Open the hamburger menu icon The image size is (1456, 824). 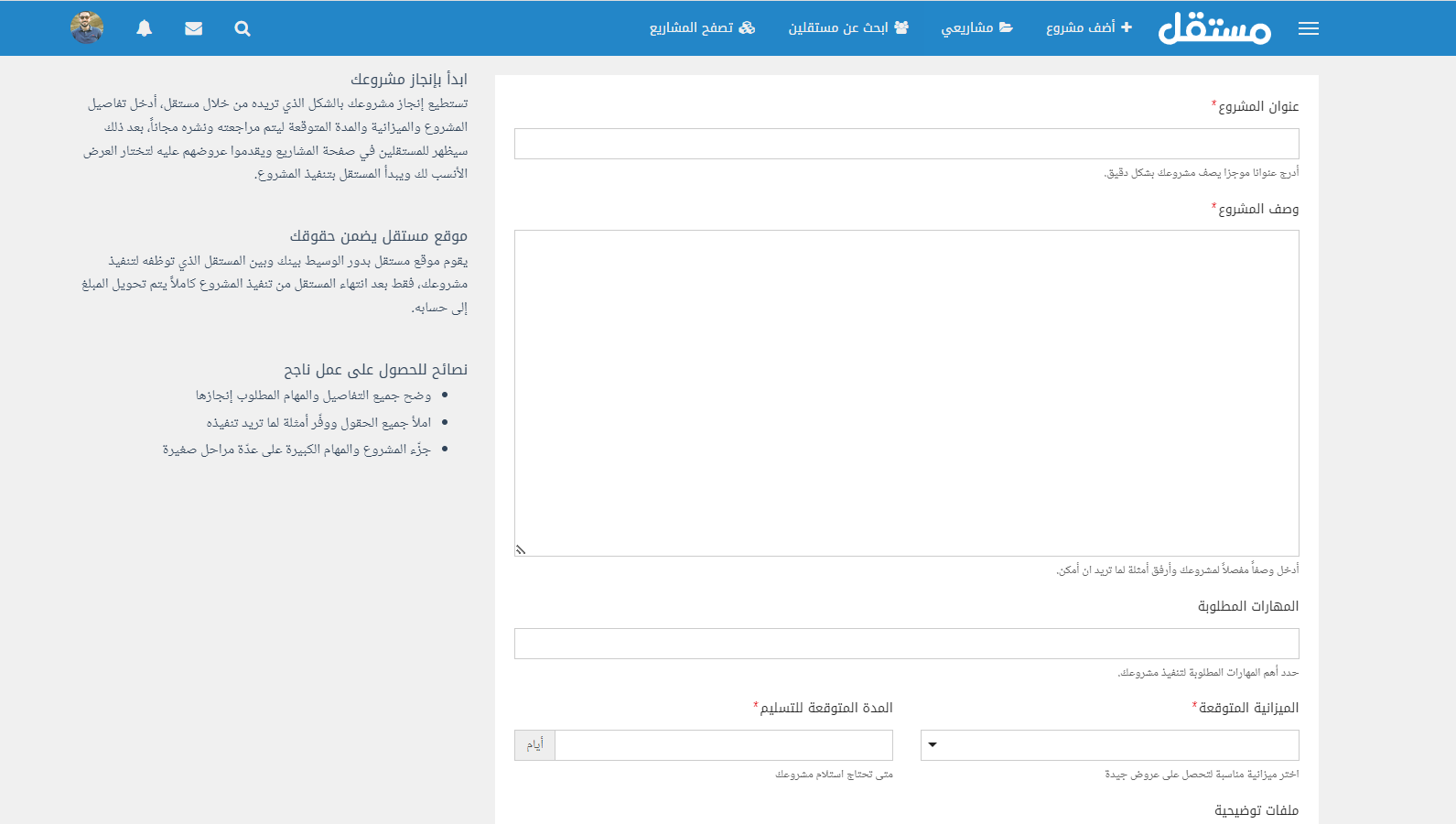click(x=1308, y=28)
